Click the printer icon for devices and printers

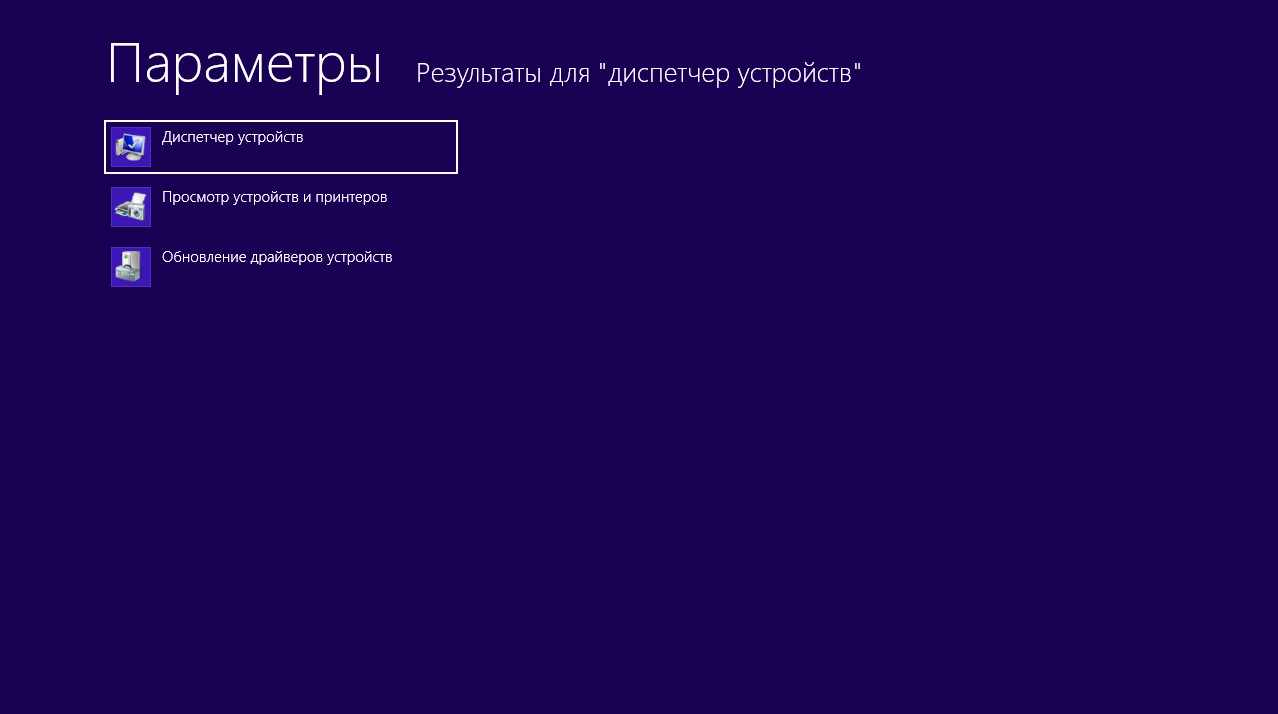[131, 207]
